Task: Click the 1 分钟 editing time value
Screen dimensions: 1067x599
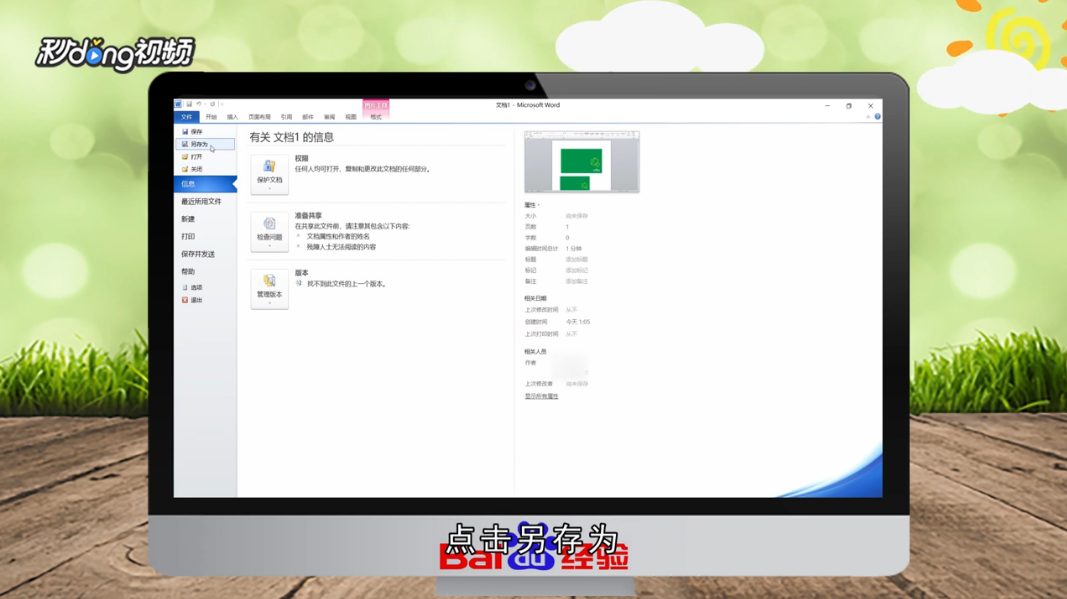Action: pos(574,248)
